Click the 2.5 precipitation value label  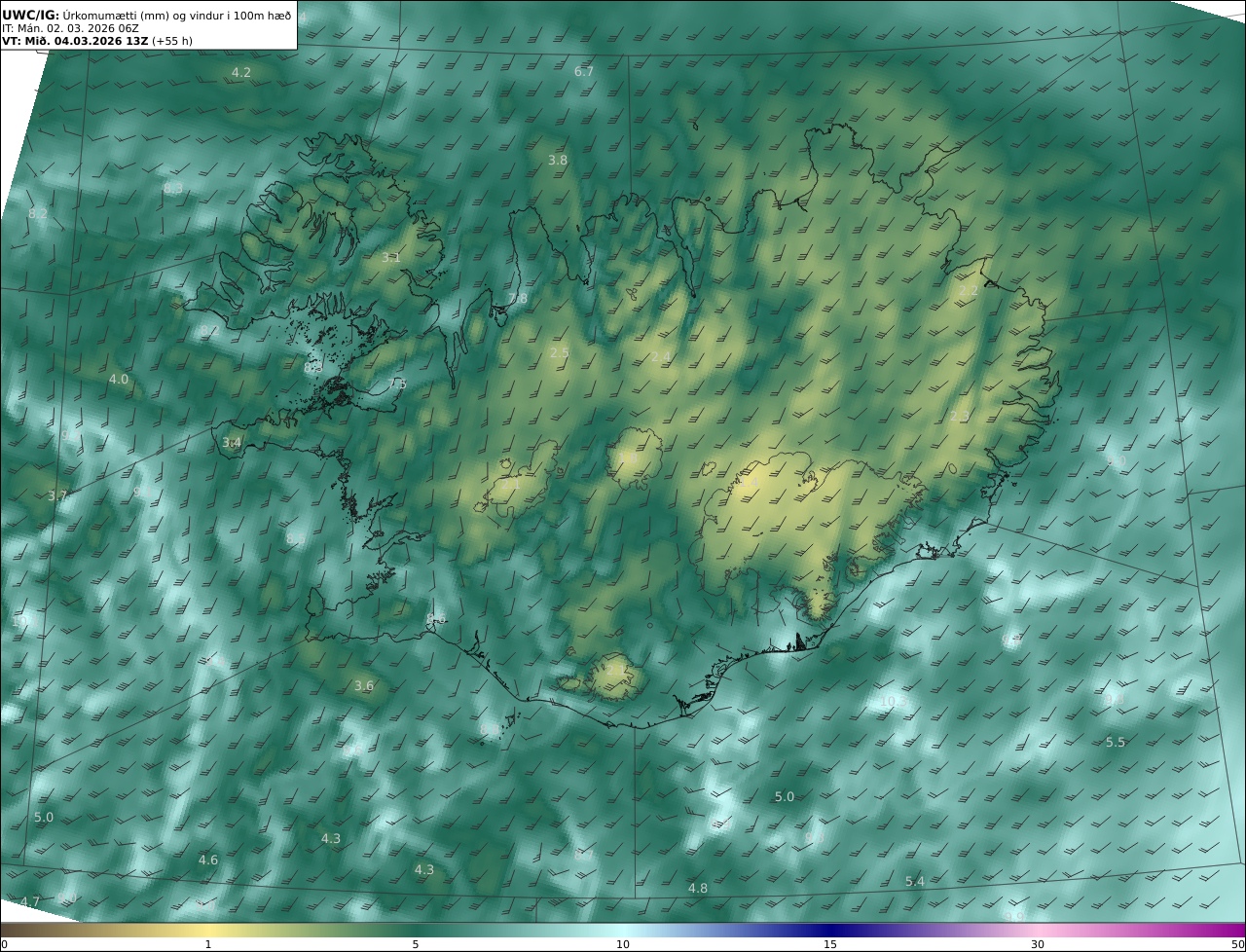click(x=560, y=353)
